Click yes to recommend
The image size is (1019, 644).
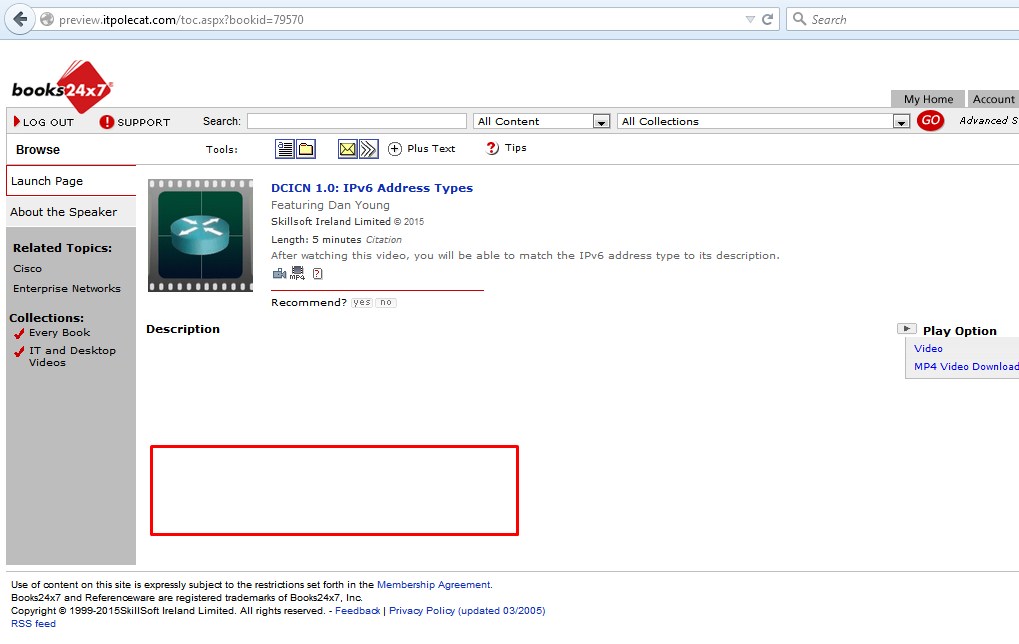(x=361, y=302)
